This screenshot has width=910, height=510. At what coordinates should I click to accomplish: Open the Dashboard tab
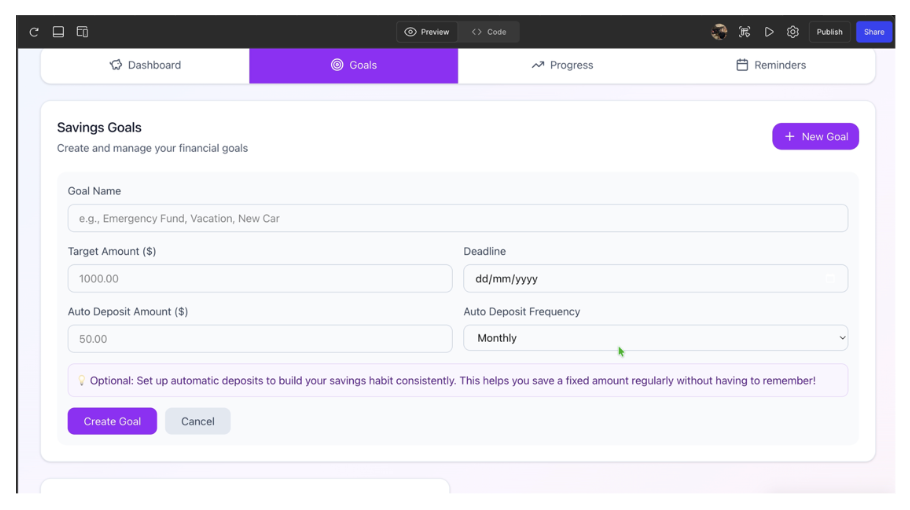pos(145,65)
